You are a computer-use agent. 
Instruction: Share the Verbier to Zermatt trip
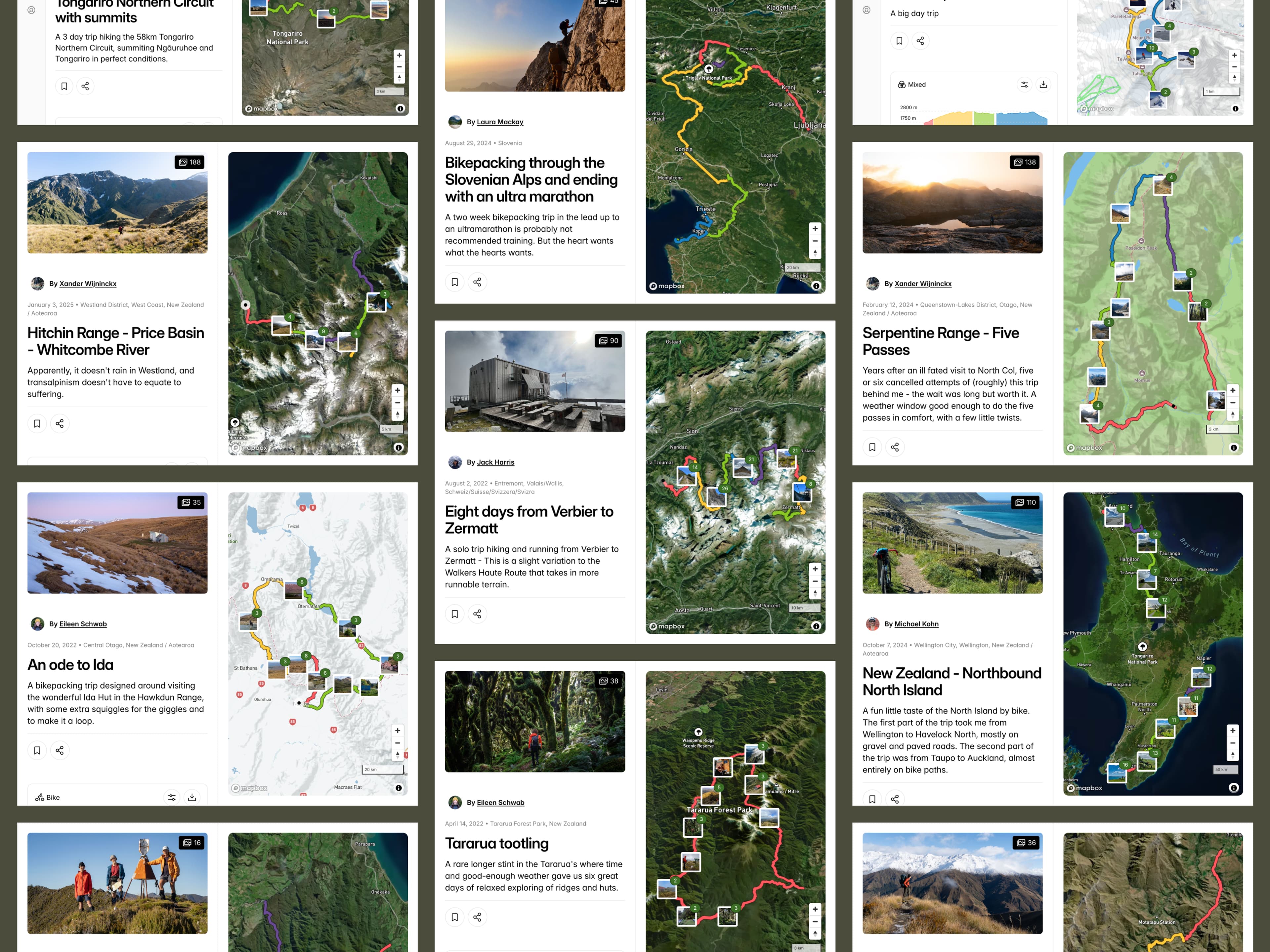pos(477,614)
